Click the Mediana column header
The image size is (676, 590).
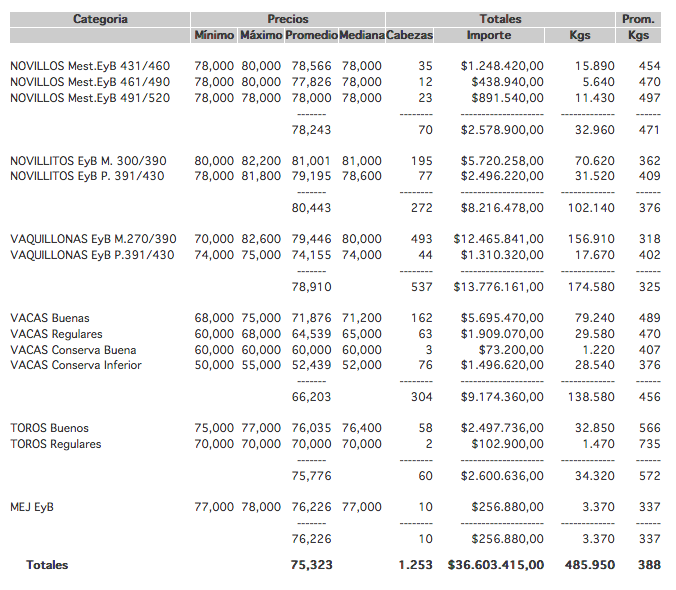coord(361,35)
